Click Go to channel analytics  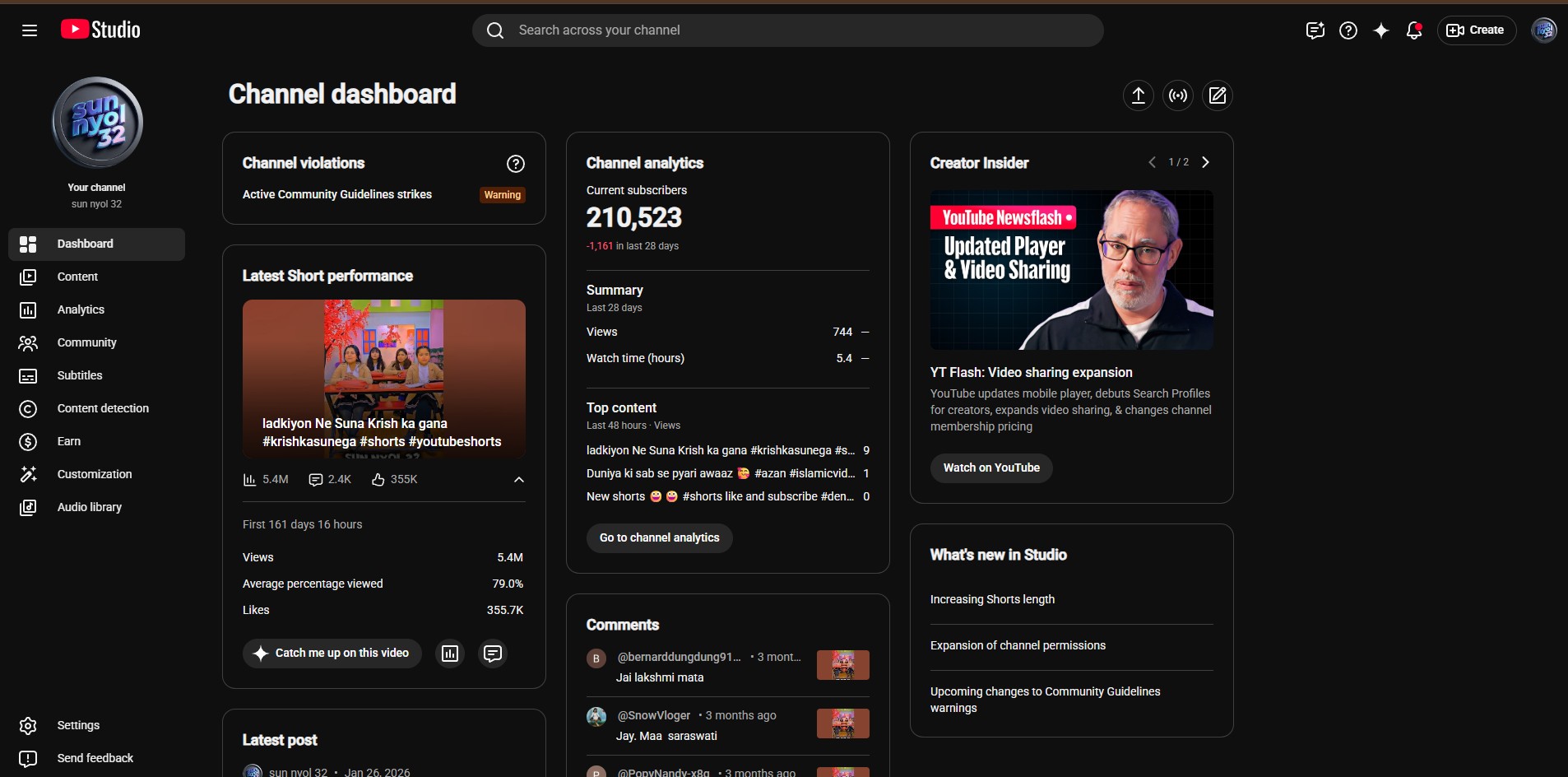660,538
